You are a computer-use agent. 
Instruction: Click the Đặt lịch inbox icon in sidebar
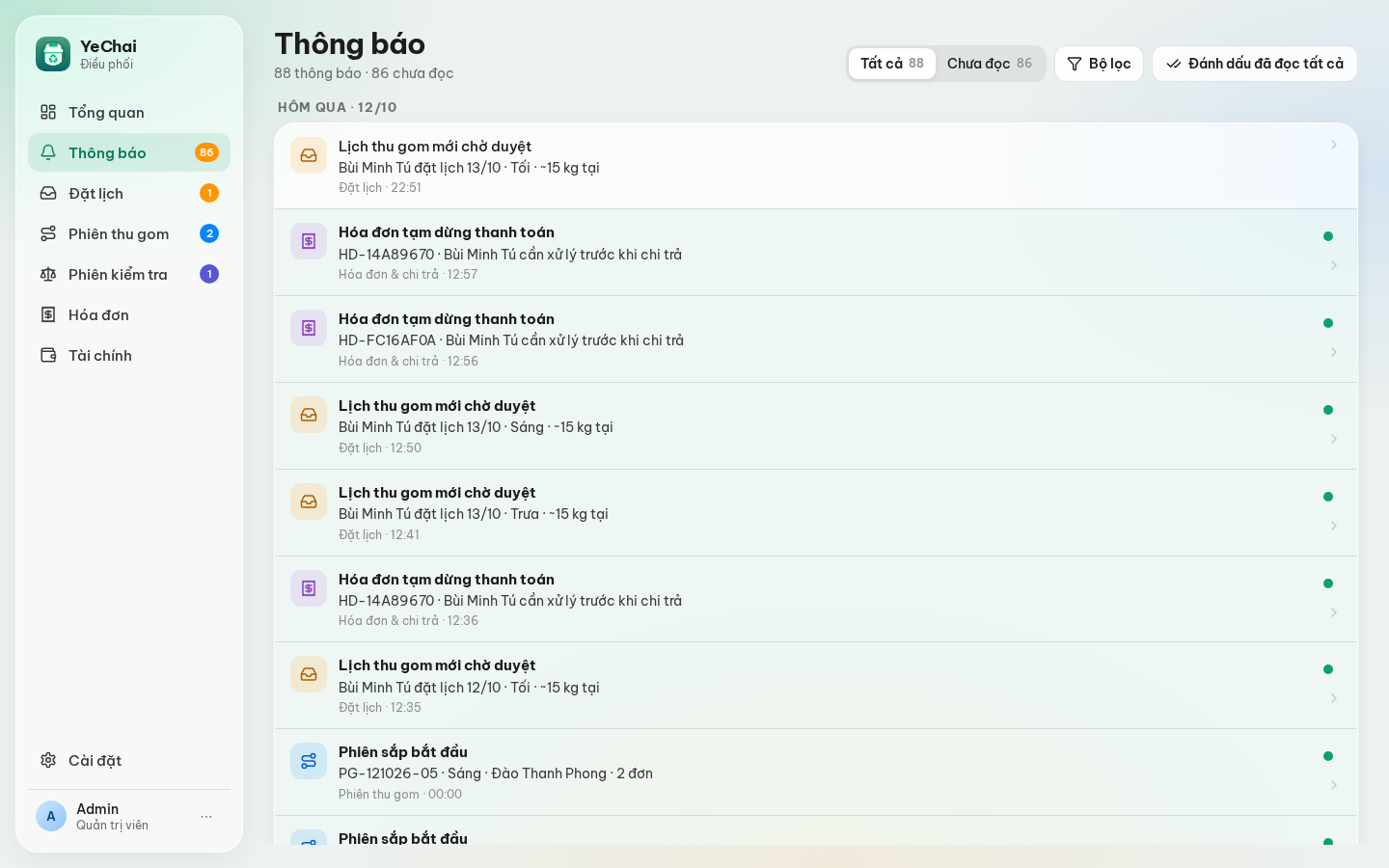(x=48, y=193)
